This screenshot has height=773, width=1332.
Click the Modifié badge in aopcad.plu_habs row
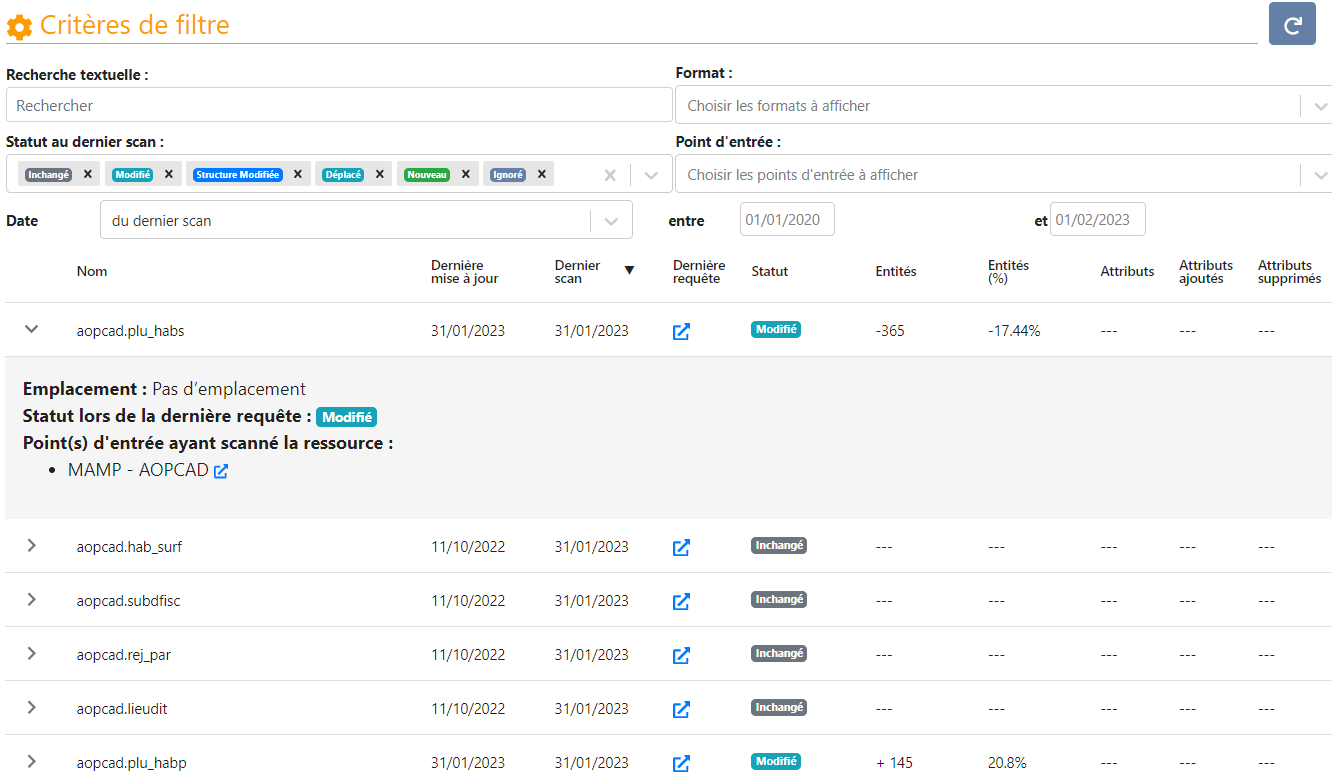pyautogui.click(x=776, y=329)
